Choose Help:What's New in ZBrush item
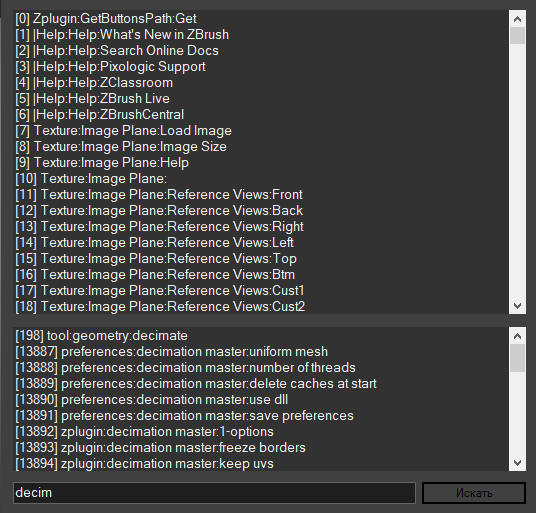 tap(122, 35)
